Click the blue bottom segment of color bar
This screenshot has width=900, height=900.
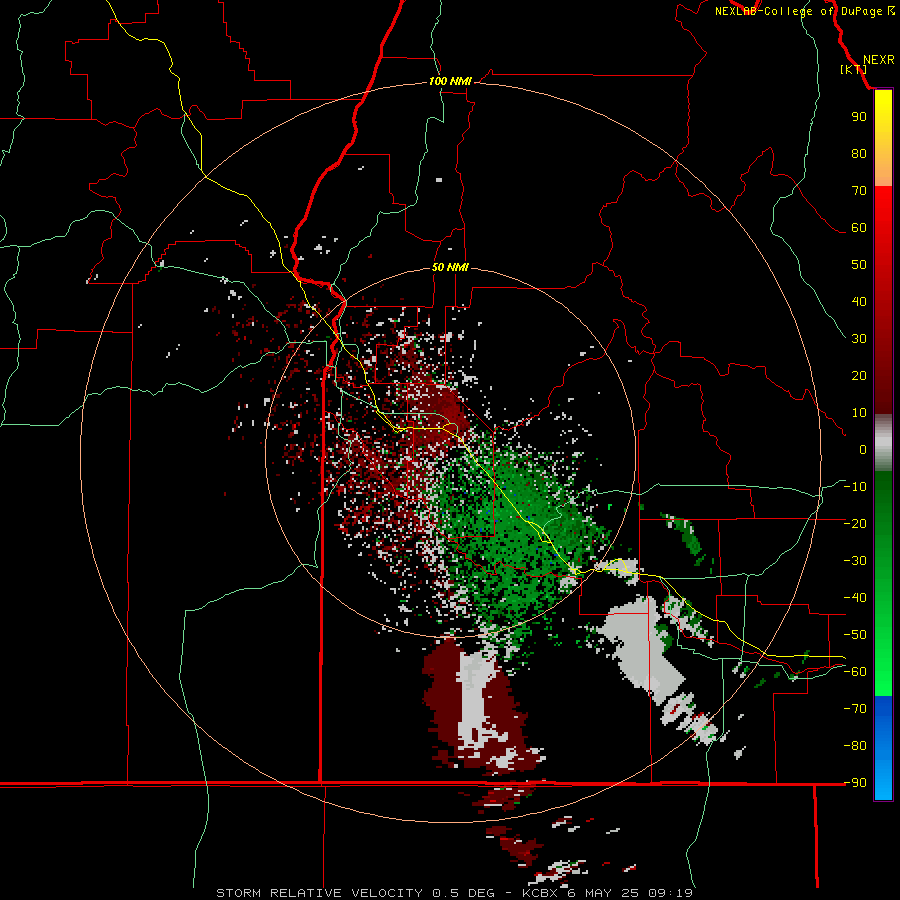pyautogui.click(x=883, y=748)
